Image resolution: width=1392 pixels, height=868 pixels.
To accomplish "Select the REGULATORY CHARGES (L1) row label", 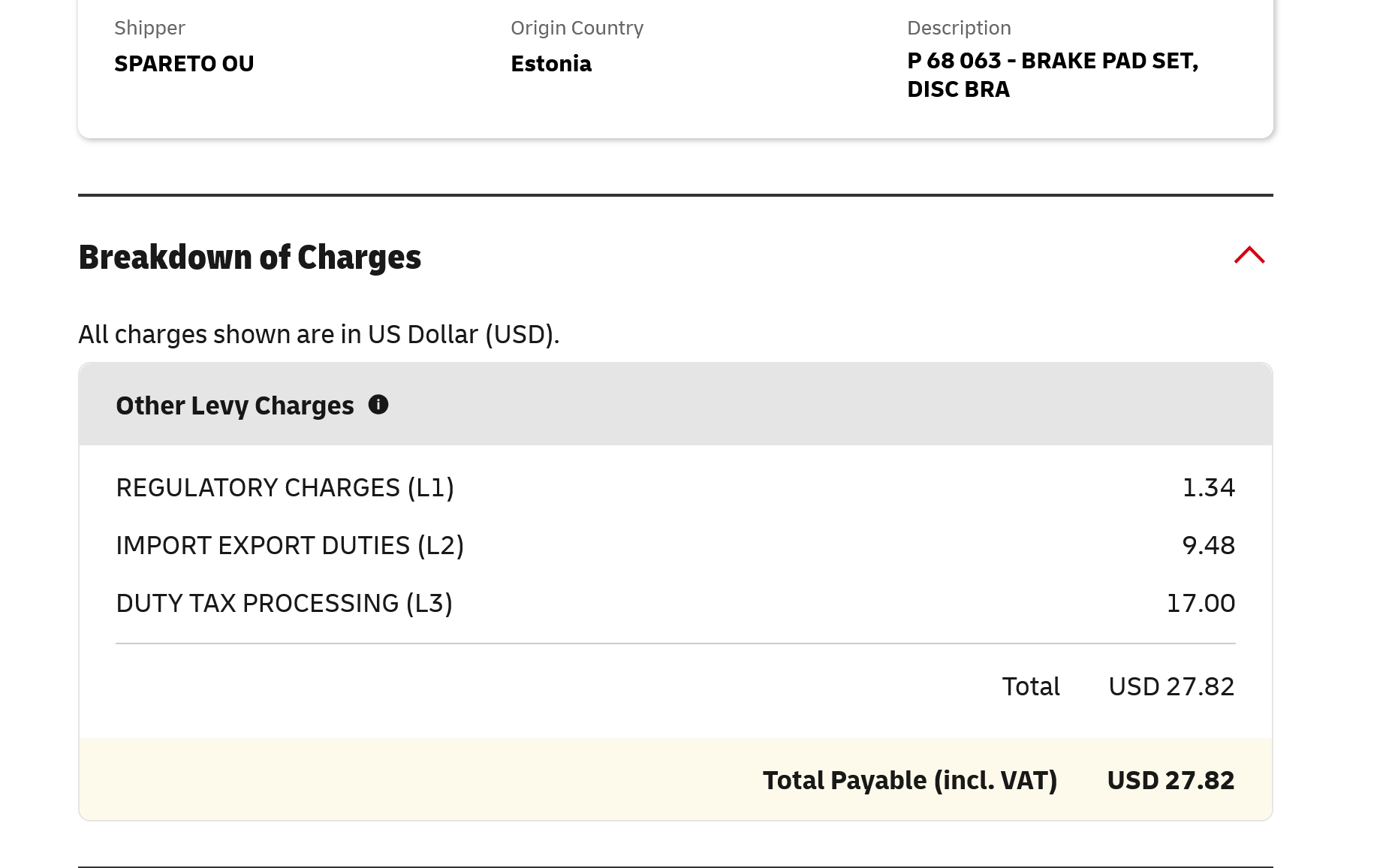I will (285, 488).
